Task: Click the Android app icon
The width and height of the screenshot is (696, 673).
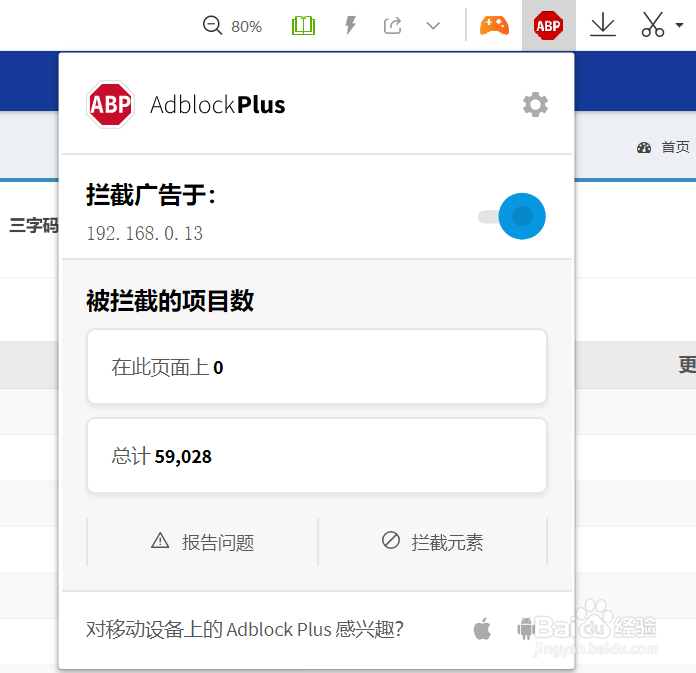Action: point(526,629)
